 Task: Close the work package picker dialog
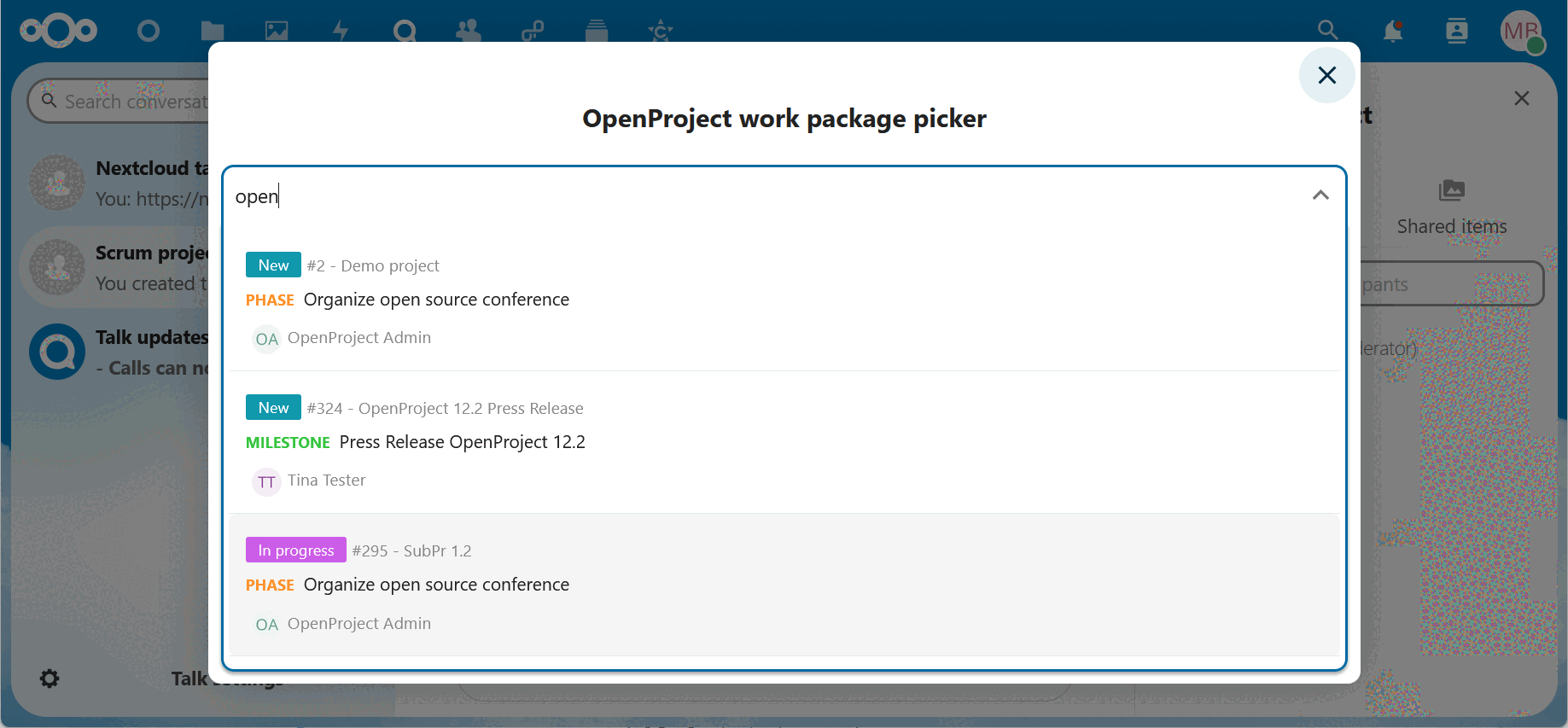point(1326,75)
